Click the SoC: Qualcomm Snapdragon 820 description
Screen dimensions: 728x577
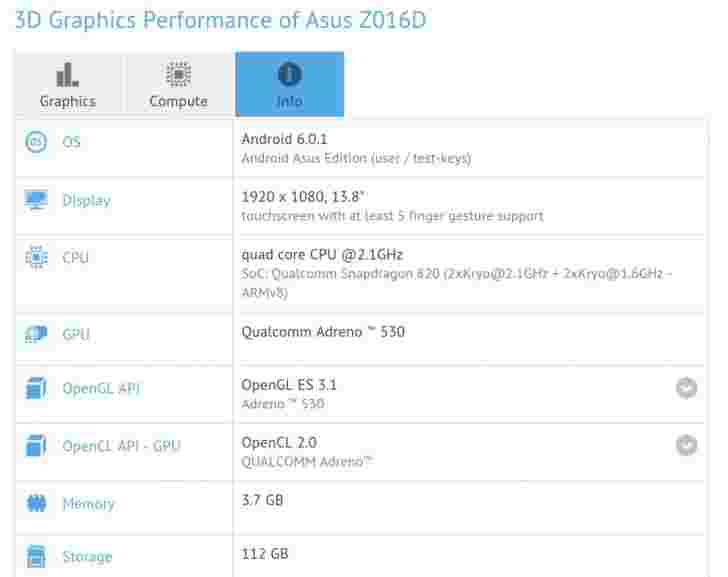click(456, 283)
